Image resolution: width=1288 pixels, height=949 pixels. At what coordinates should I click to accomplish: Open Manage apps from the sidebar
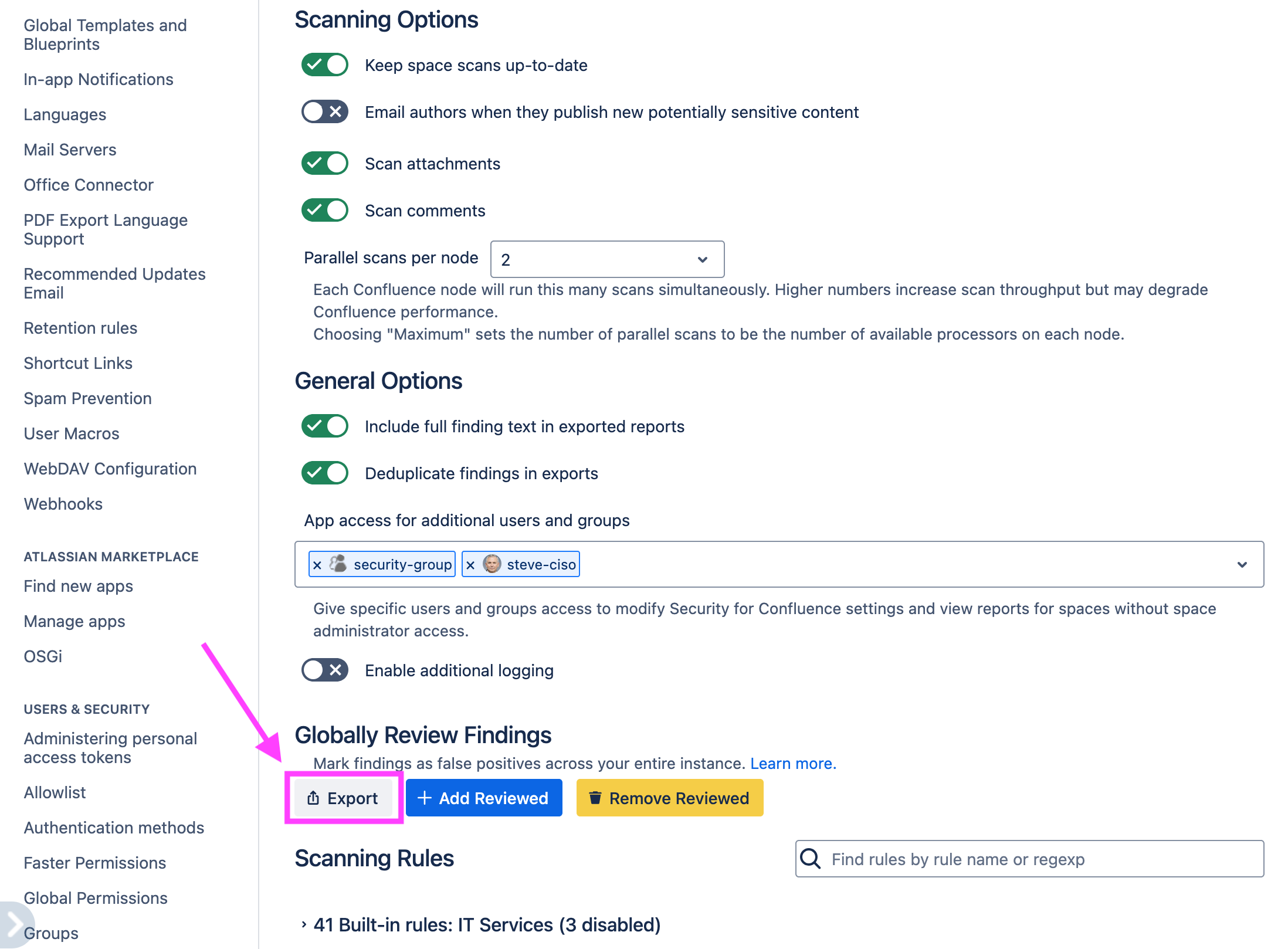74,621
